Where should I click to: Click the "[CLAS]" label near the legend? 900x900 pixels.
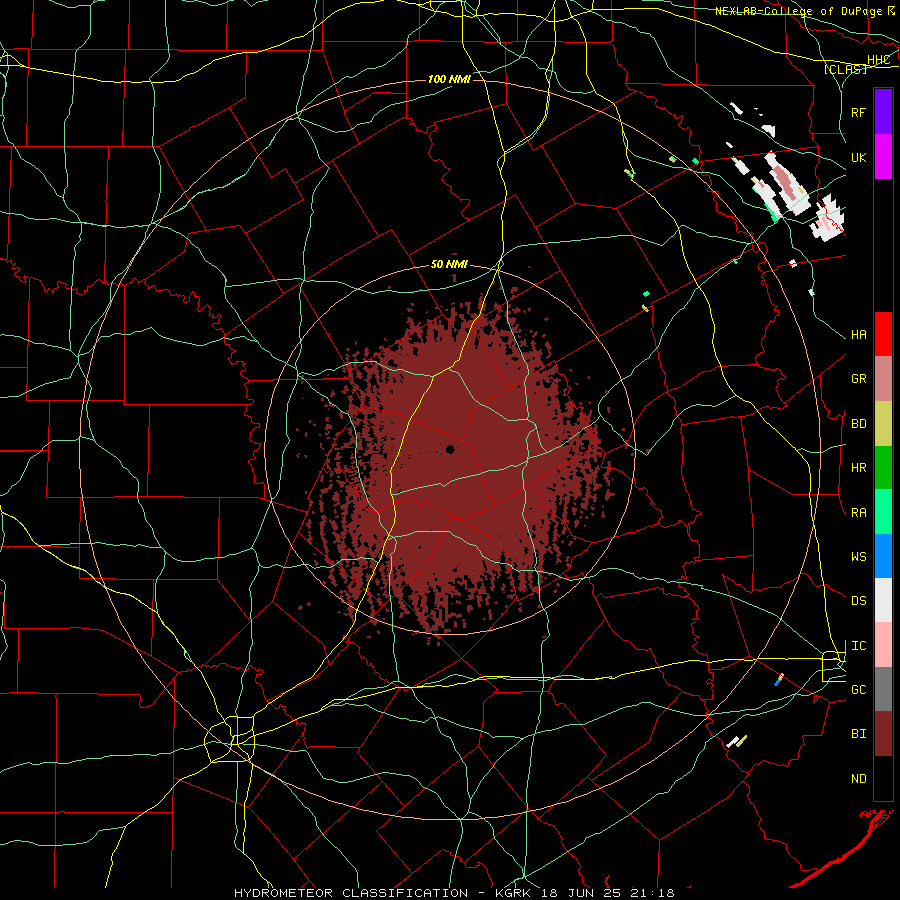pyautogui.click(x=845, y=69)
